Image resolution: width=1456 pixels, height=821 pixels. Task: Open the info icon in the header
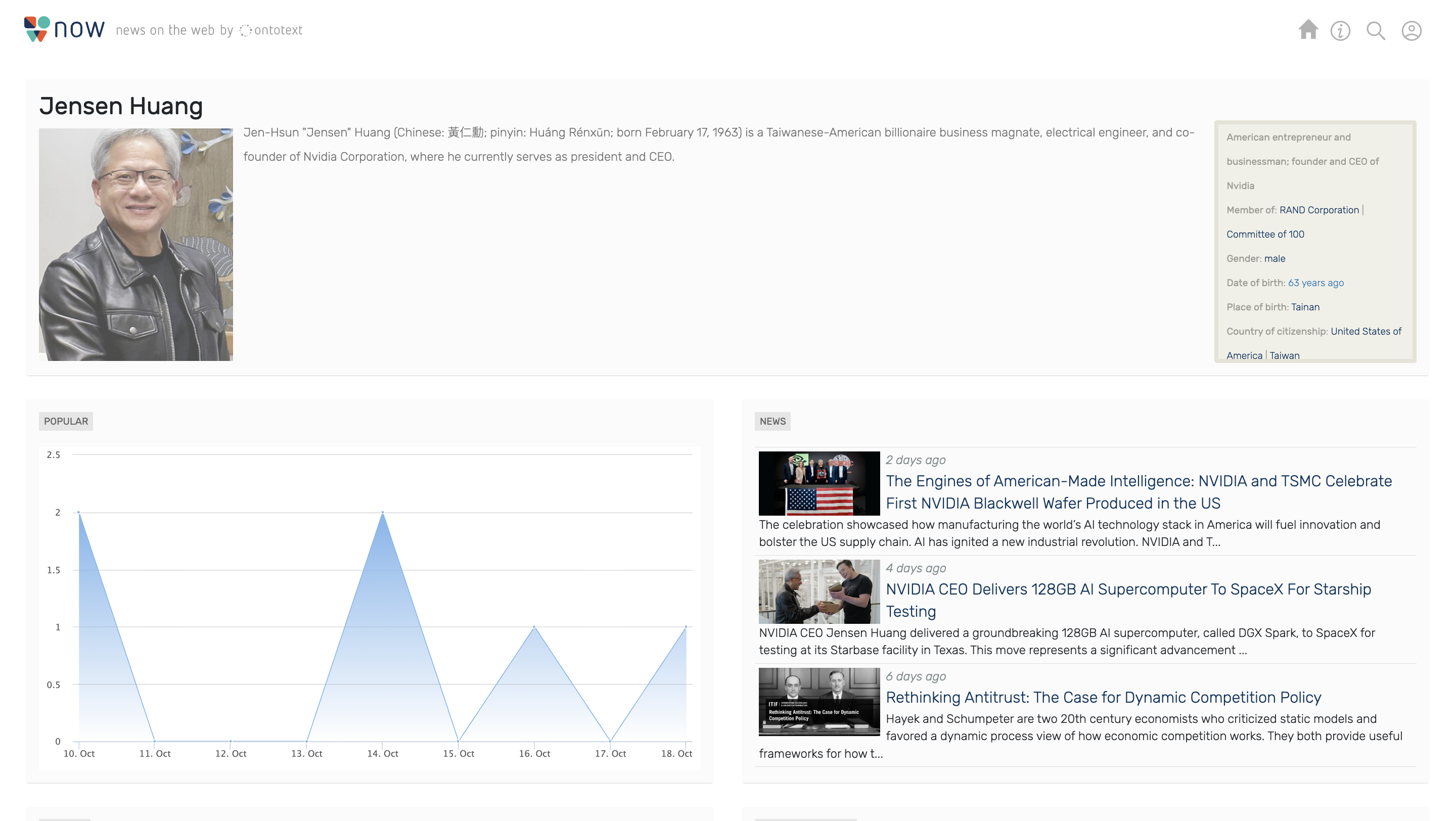click(x=1340, y=30)
